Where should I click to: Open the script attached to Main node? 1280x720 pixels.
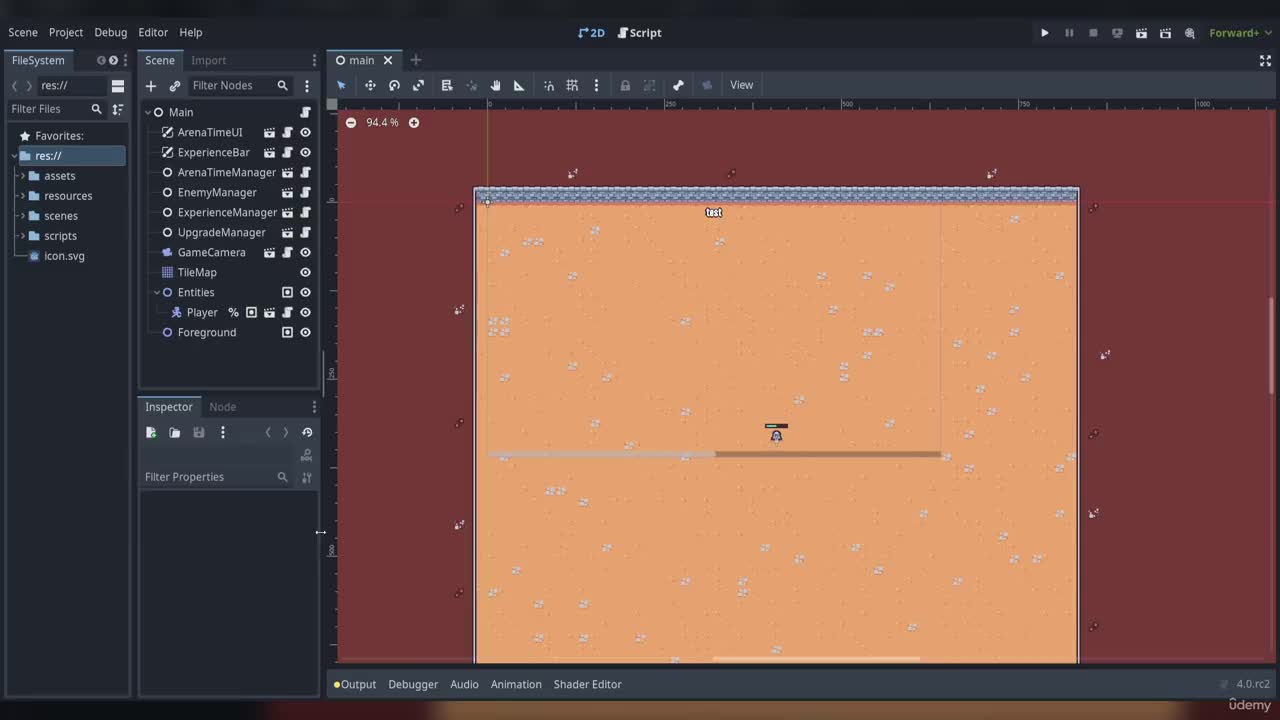pos(305,112)
